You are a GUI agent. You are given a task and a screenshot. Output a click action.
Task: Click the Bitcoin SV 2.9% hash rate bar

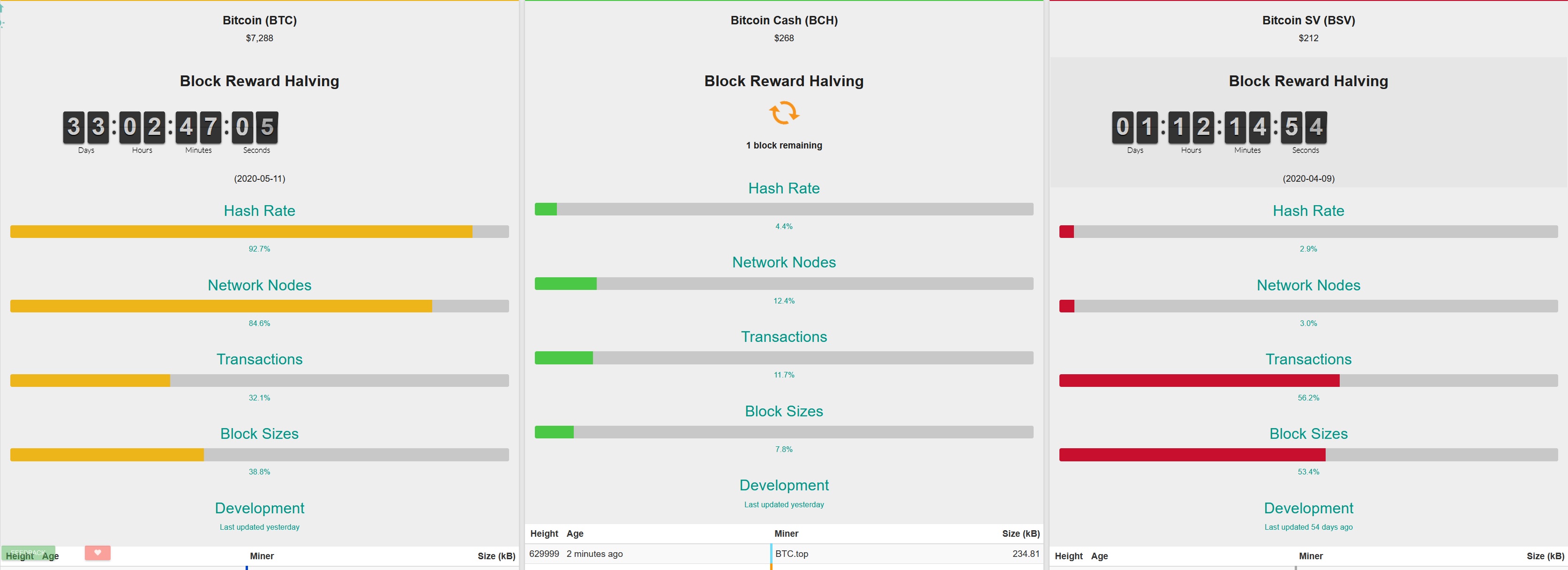(1309, 232)
